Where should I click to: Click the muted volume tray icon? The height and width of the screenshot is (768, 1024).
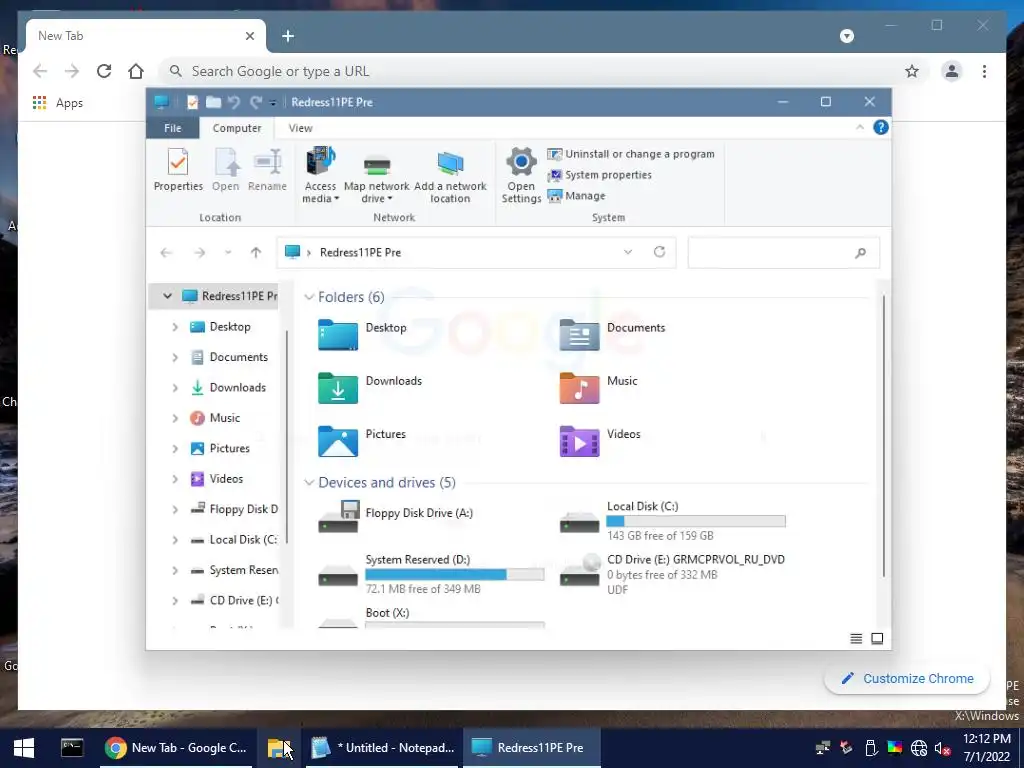click(x=942, y=748)
